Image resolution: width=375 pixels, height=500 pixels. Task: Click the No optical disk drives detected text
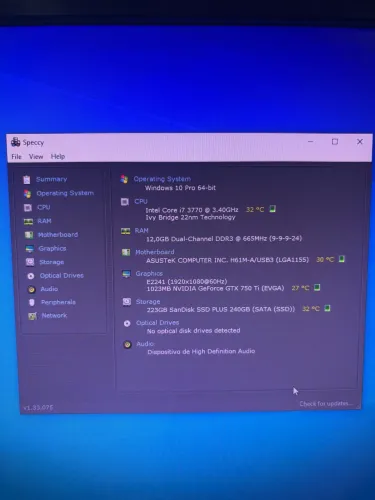pyautogui.click(x=194, y=331)
